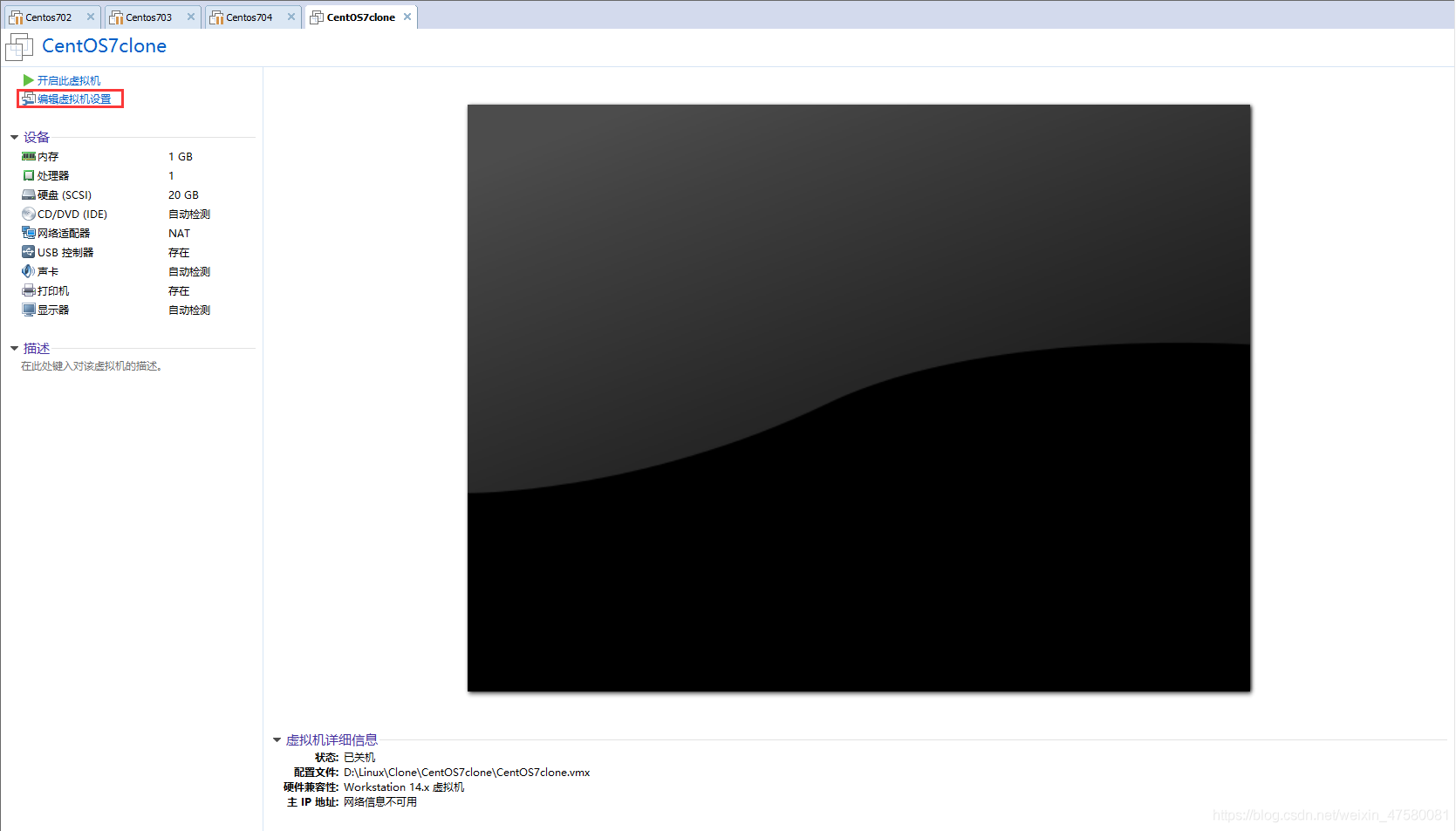Switch to the Centos703 tab
Screen dimensions: 1456x831
click(x=152, y=17)
